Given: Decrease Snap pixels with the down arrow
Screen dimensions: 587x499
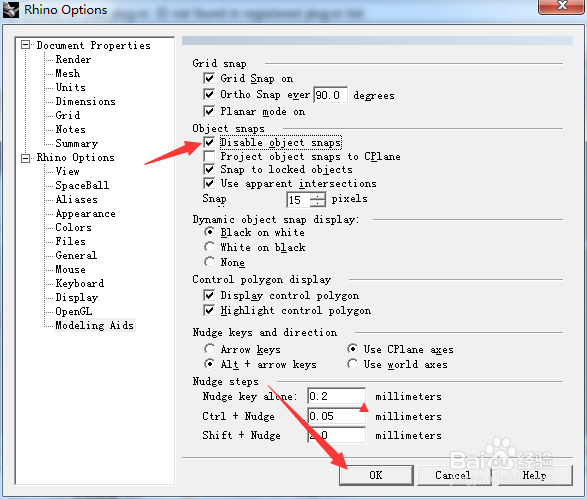Looking at the screenshot, I should pos(318,203).
